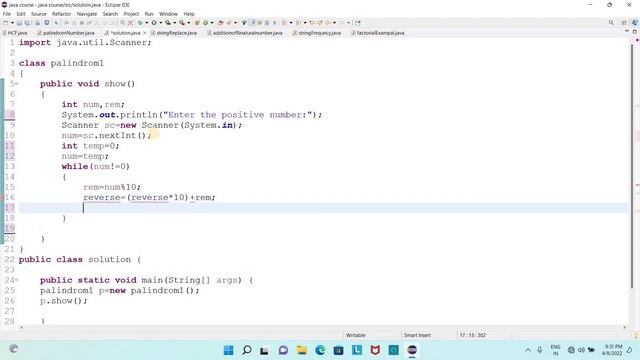The height and width of the screenshot is (360, 640).
Task: Open the Window menu
Action: coord(168,14)
